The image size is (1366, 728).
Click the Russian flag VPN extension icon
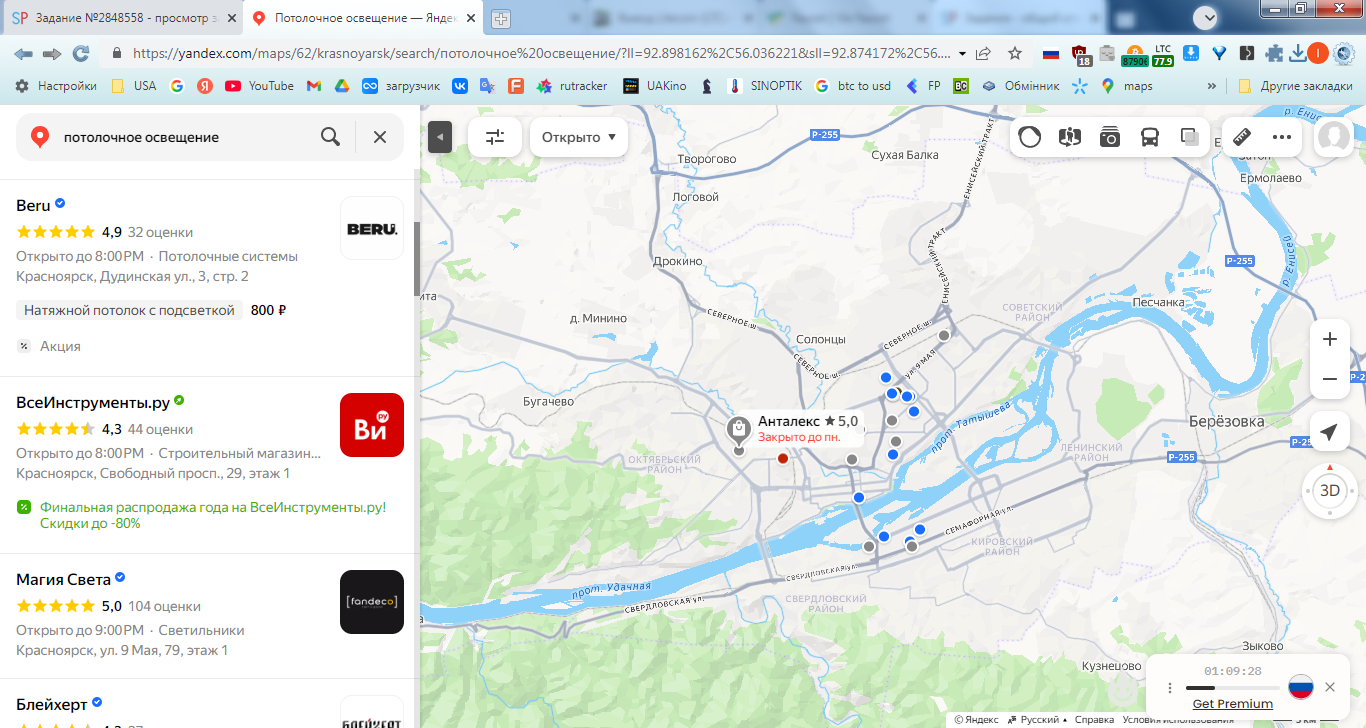coord(1051,54)
